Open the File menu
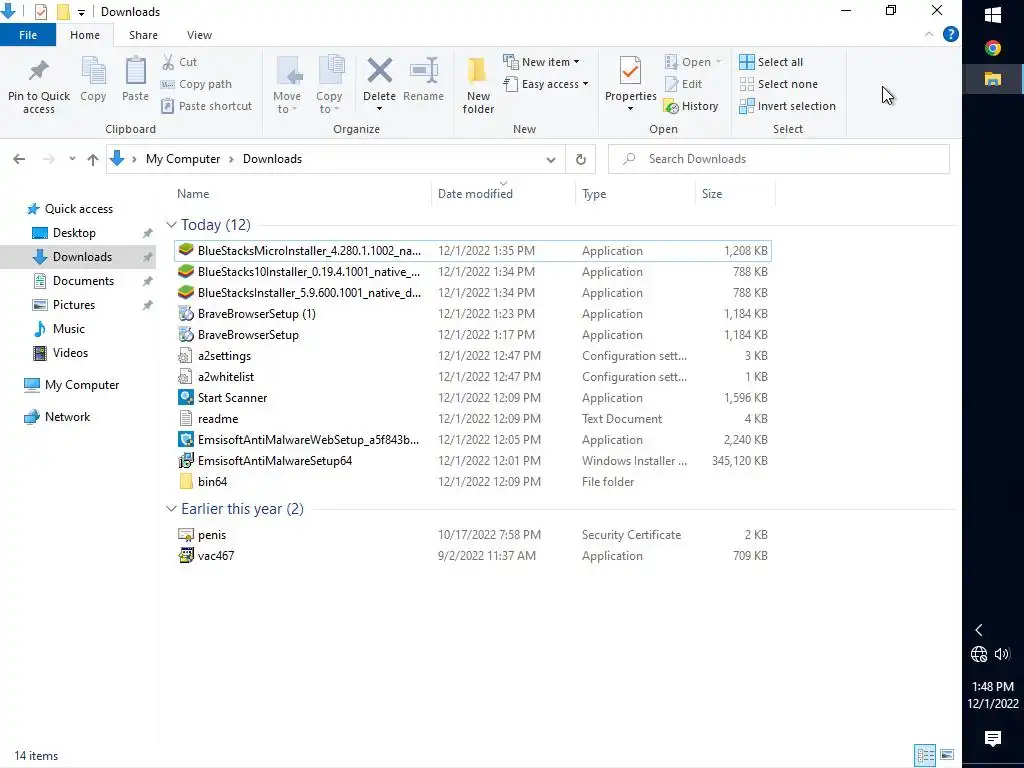This screenshot has width=1024, height=768. 28,35
